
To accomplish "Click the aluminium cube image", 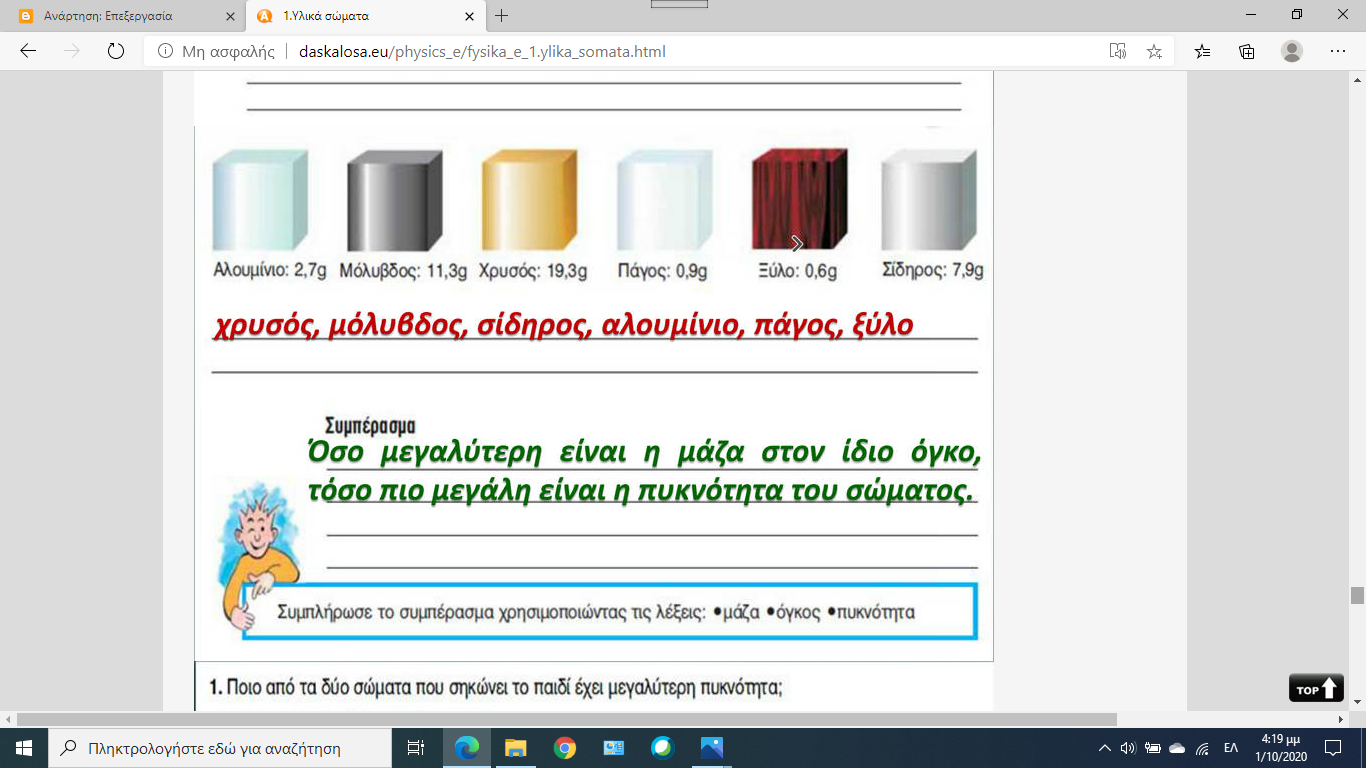I will pyautogui.click(x=260, y=200).
